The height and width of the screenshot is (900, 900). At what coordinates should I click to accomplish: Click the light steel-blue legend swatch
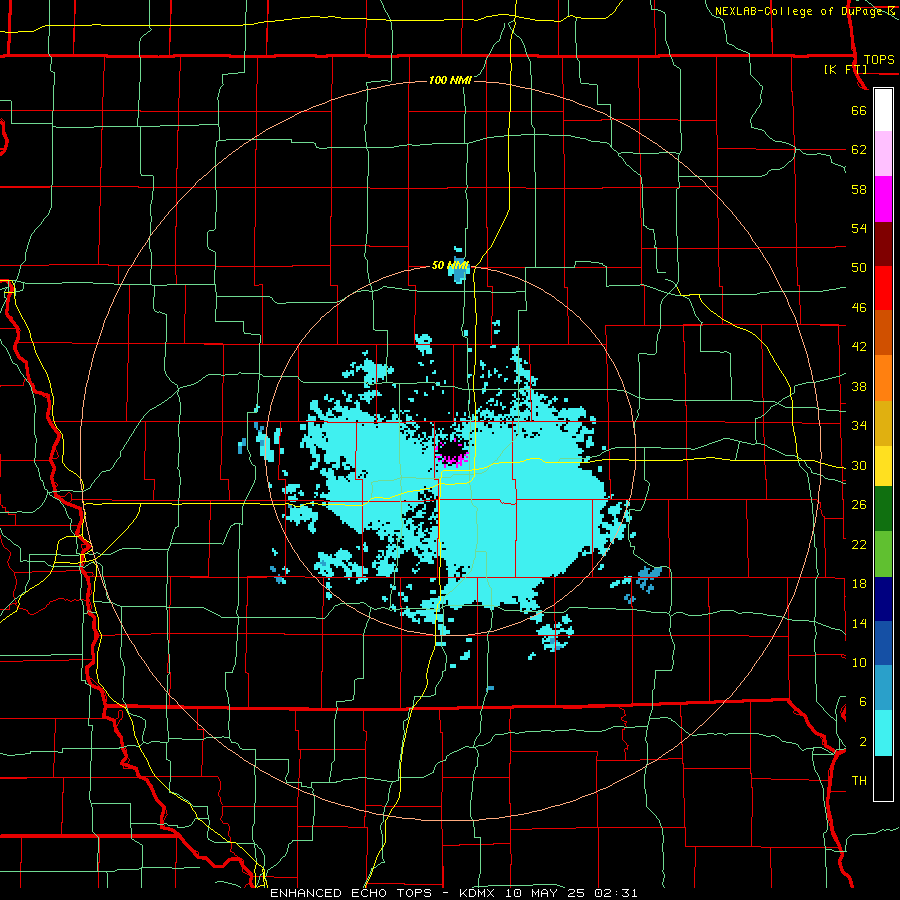point(883,688)
